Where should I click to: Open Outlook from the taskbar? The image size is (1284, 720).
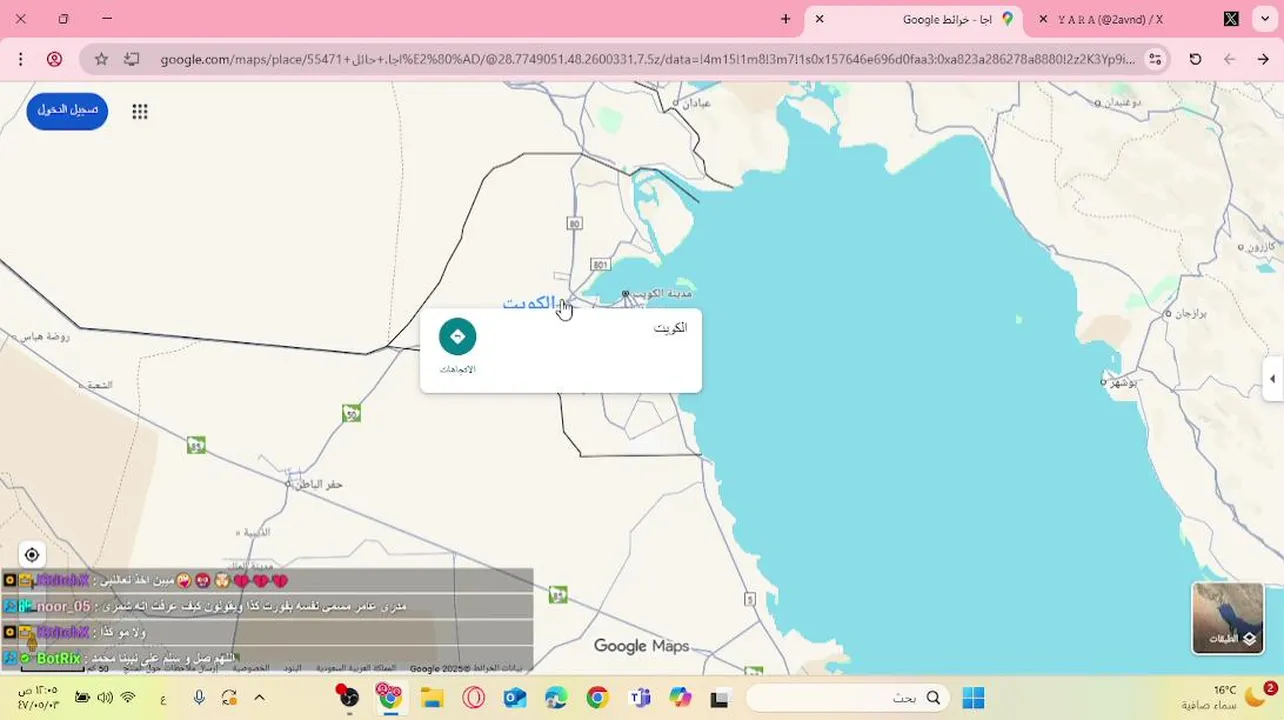(515, 698)
